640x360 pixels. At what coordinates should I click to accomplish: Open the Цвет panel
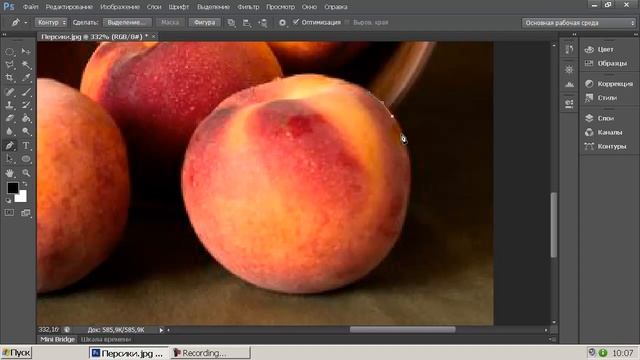point(599,49)
